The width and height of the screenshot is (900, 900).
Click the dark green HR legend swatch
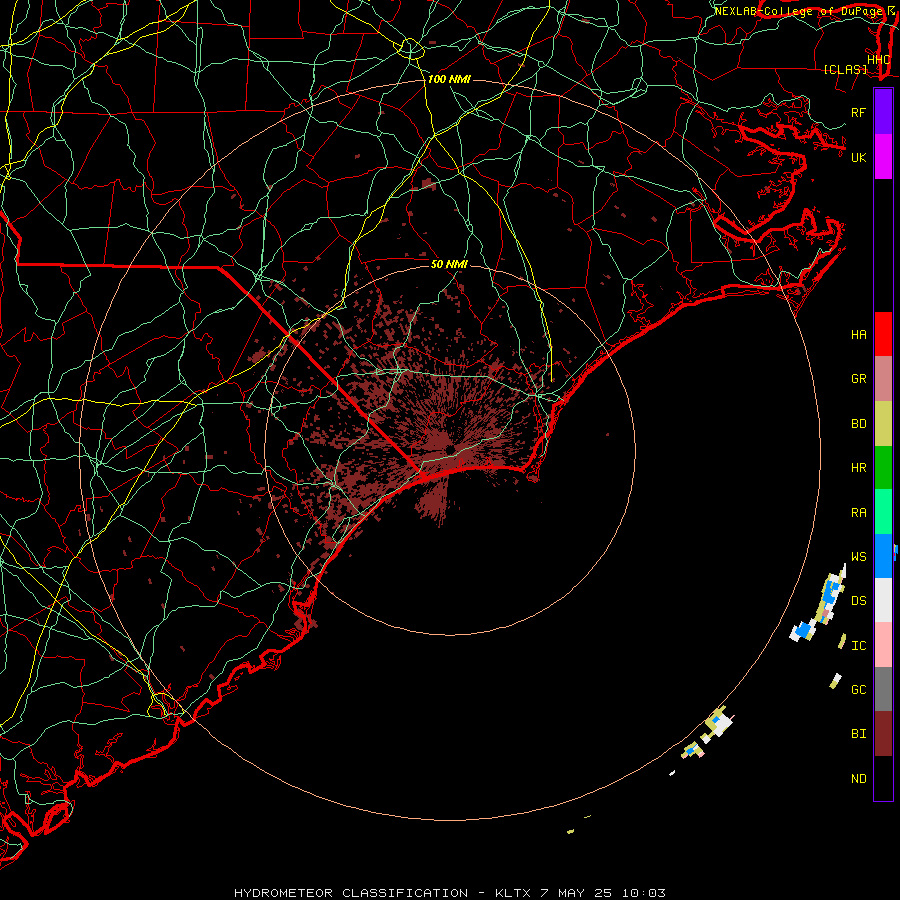pos(883,468)
